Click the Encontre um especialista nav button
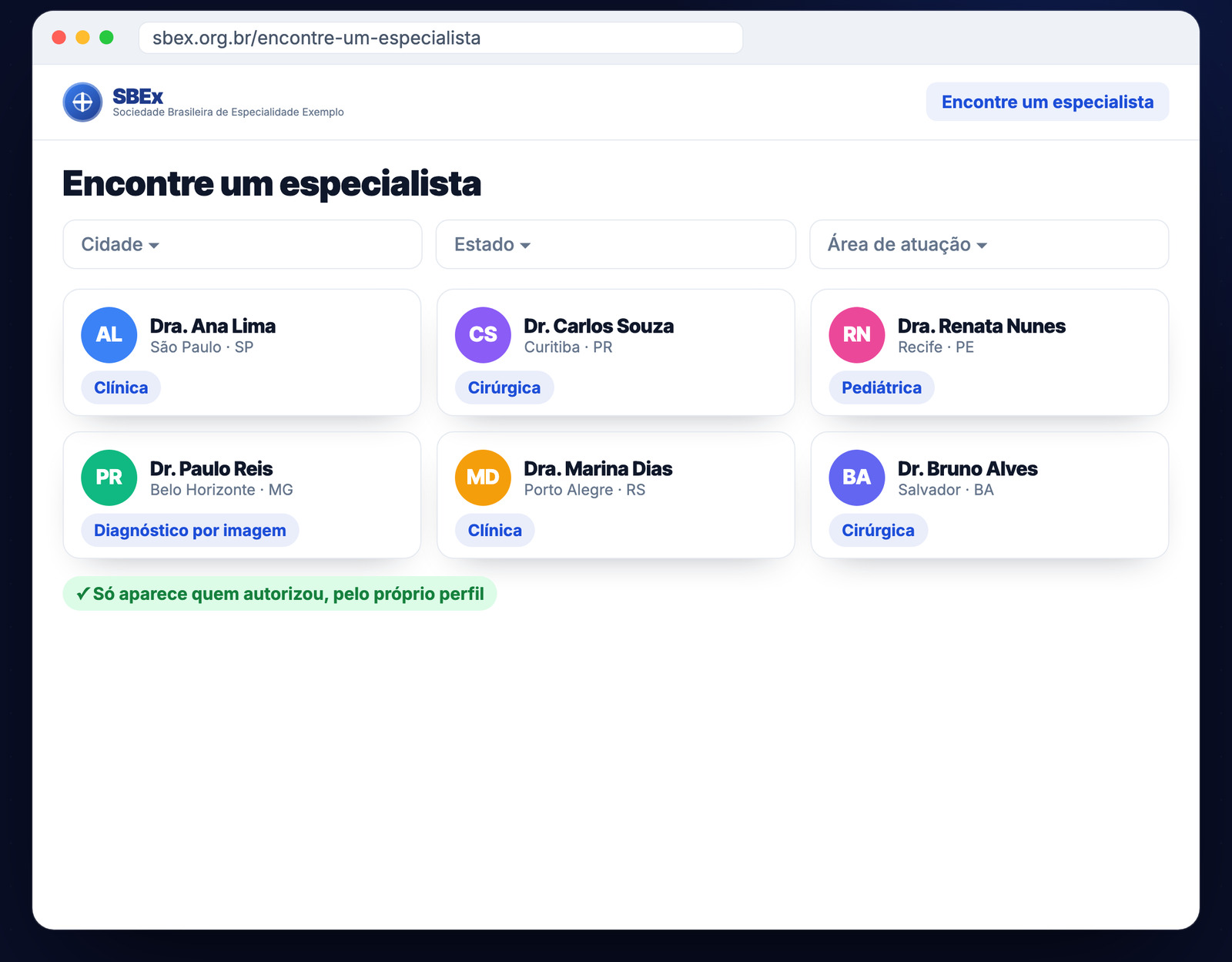Screen dimensions: 1232x962 [x=1047, y=102]
